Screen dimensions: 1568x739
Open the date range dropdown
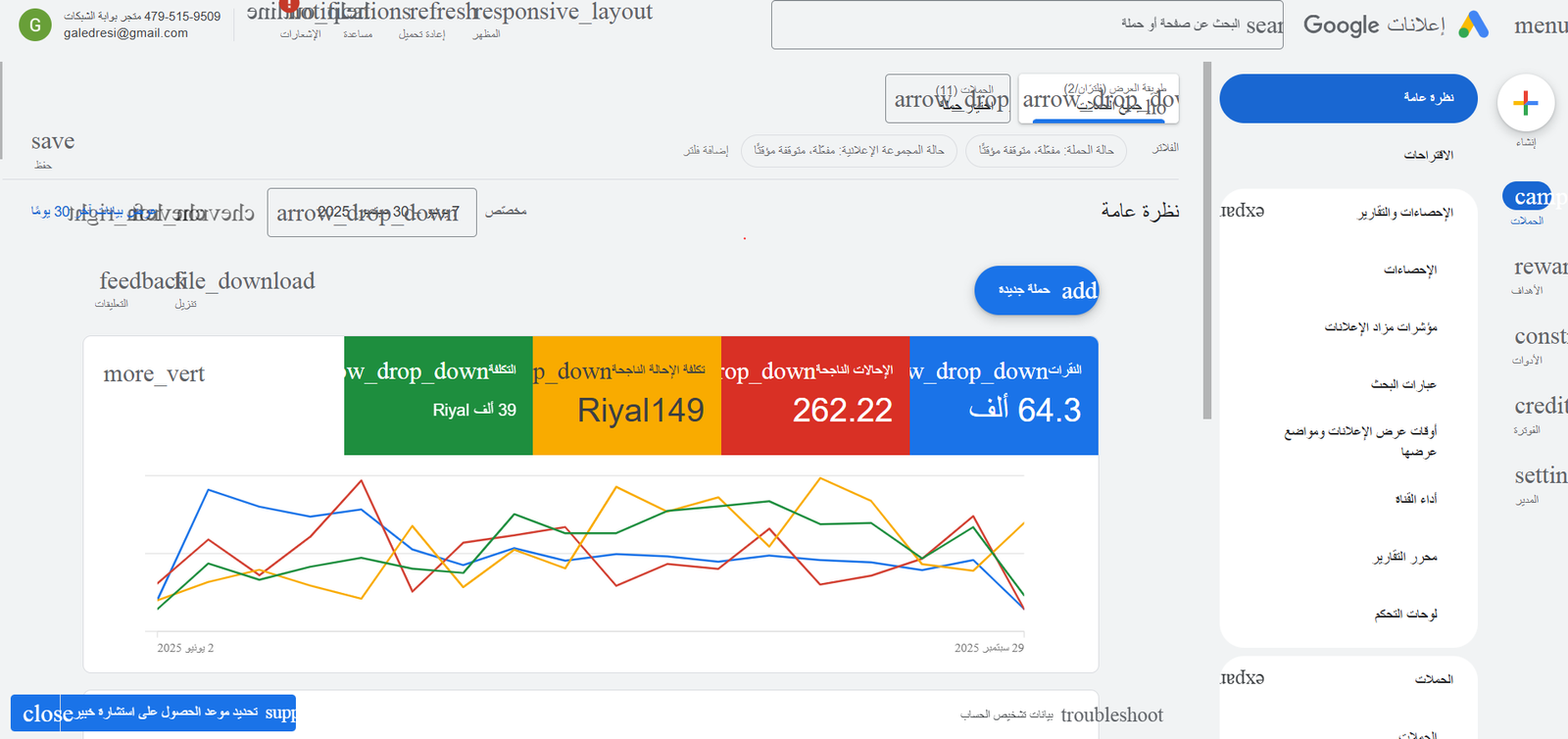point(371,213)
